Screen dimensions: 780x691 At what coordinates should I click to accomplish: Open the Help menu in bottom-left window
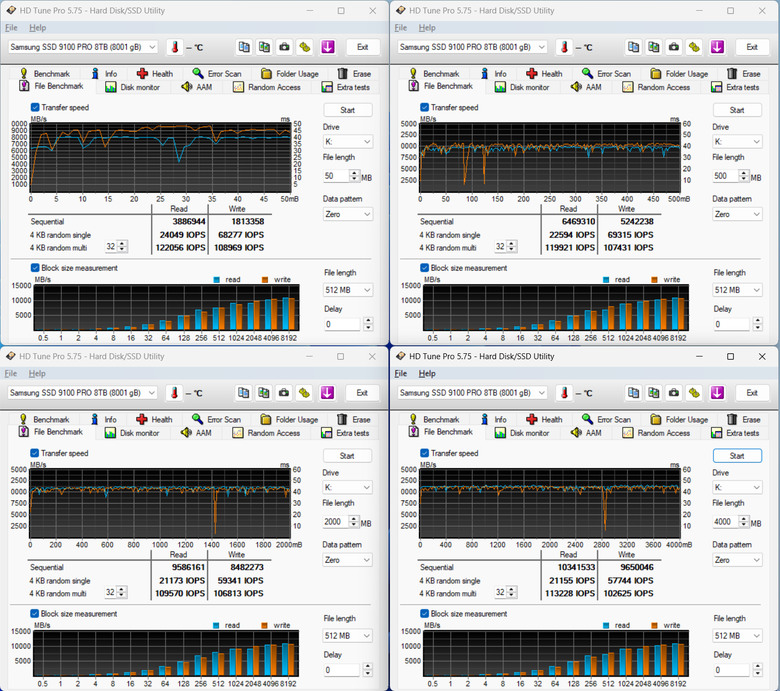(x=37, y=374)
